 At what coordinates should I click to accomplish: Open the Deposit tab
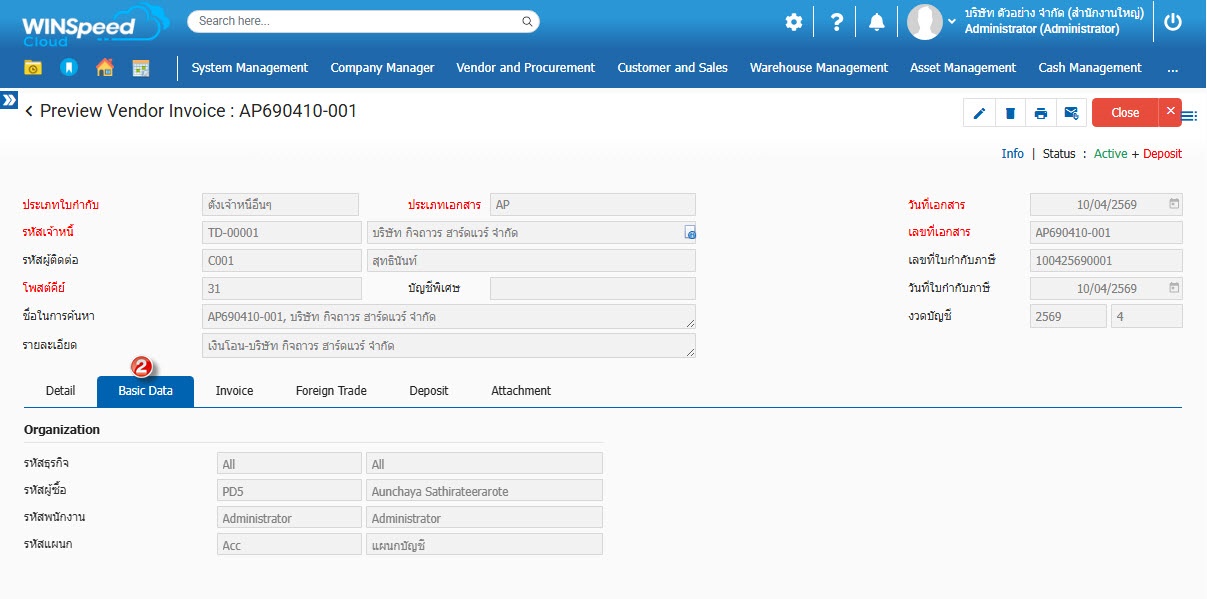428,391
